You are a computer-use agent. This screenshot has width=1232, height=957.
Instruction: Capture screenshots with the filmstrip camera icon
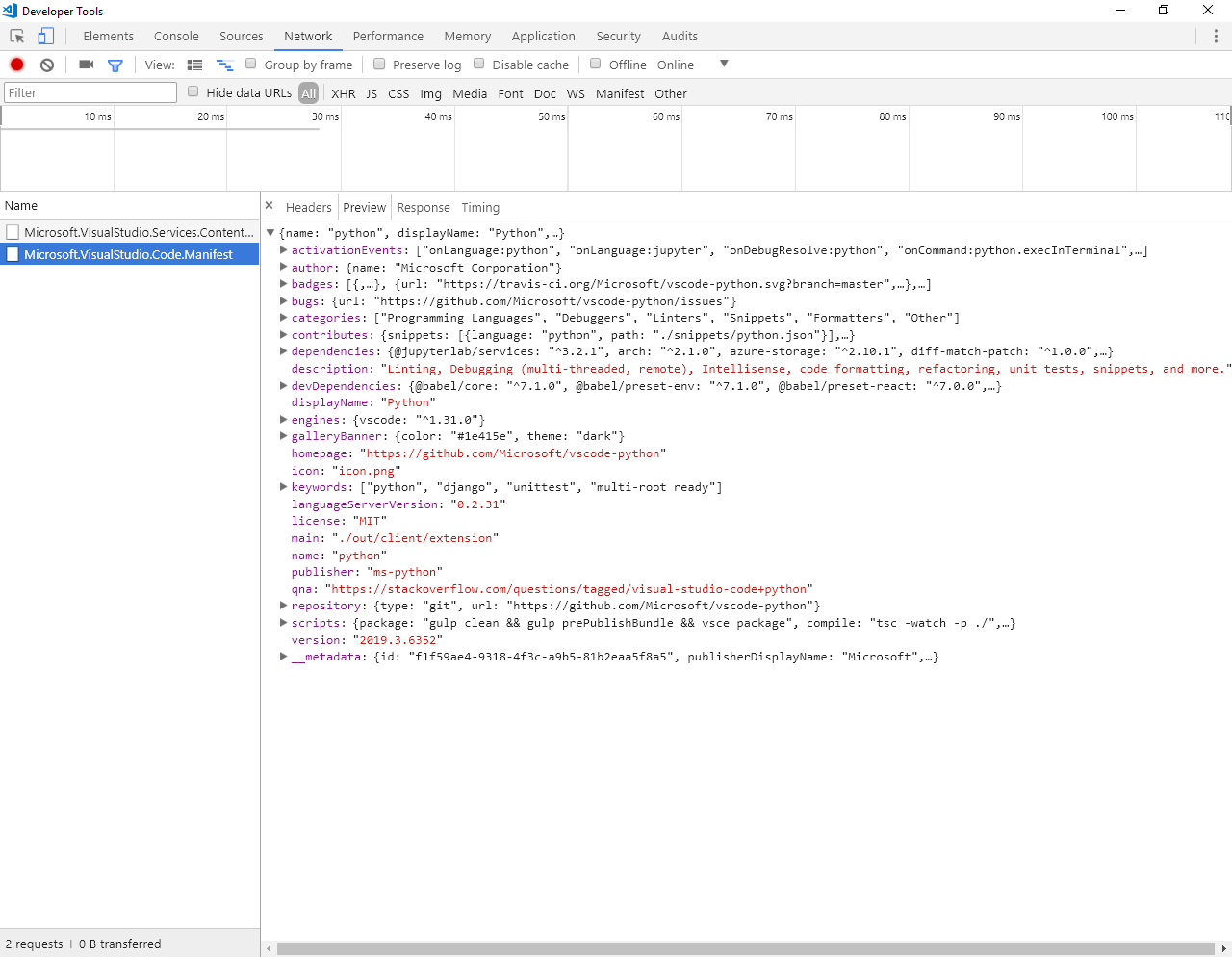pos(86,65)
